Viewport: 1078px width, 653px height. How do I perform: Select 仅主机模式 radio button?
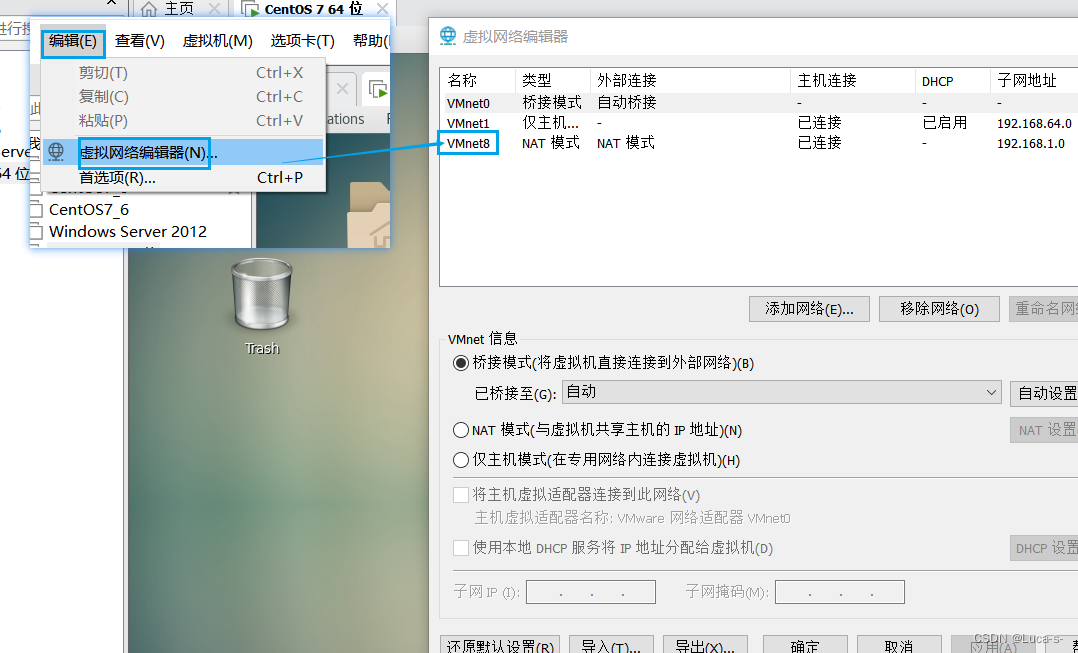click(461, 460)
